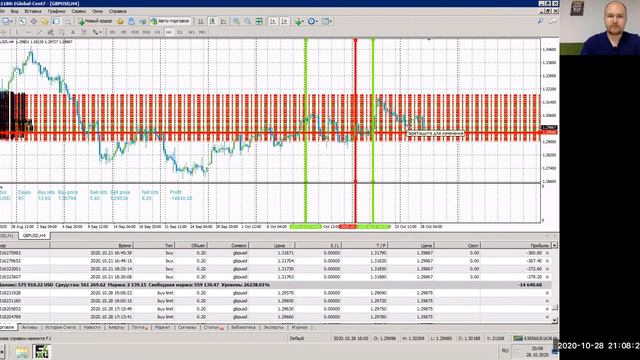The image size is (640, 360).
Task: Close buy order with profit -360.80
Action: [x=547, y=253]
